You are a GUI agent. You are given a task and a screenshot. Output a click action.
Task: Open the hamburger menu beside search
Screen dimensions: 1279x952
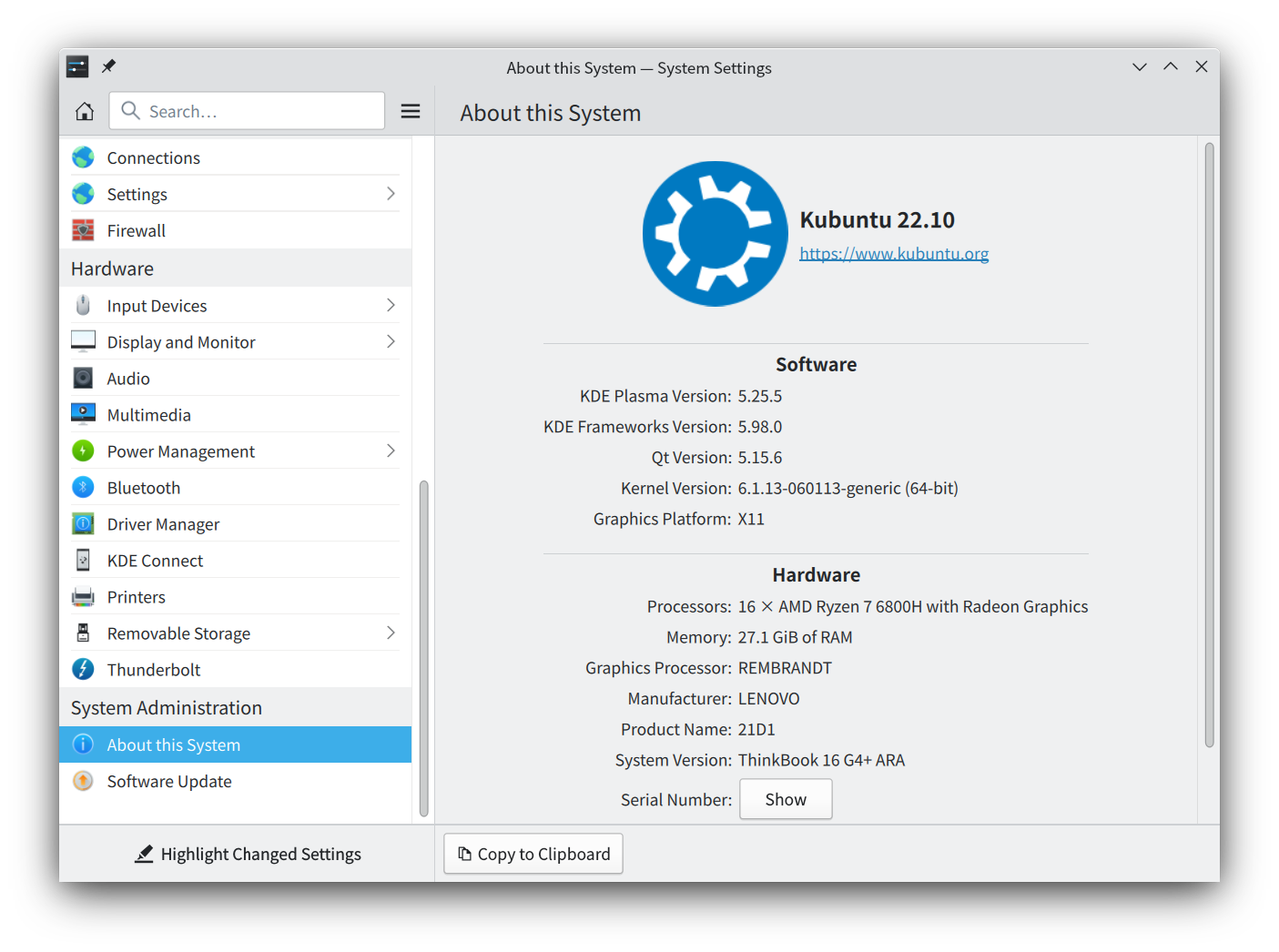click(410, 110)
